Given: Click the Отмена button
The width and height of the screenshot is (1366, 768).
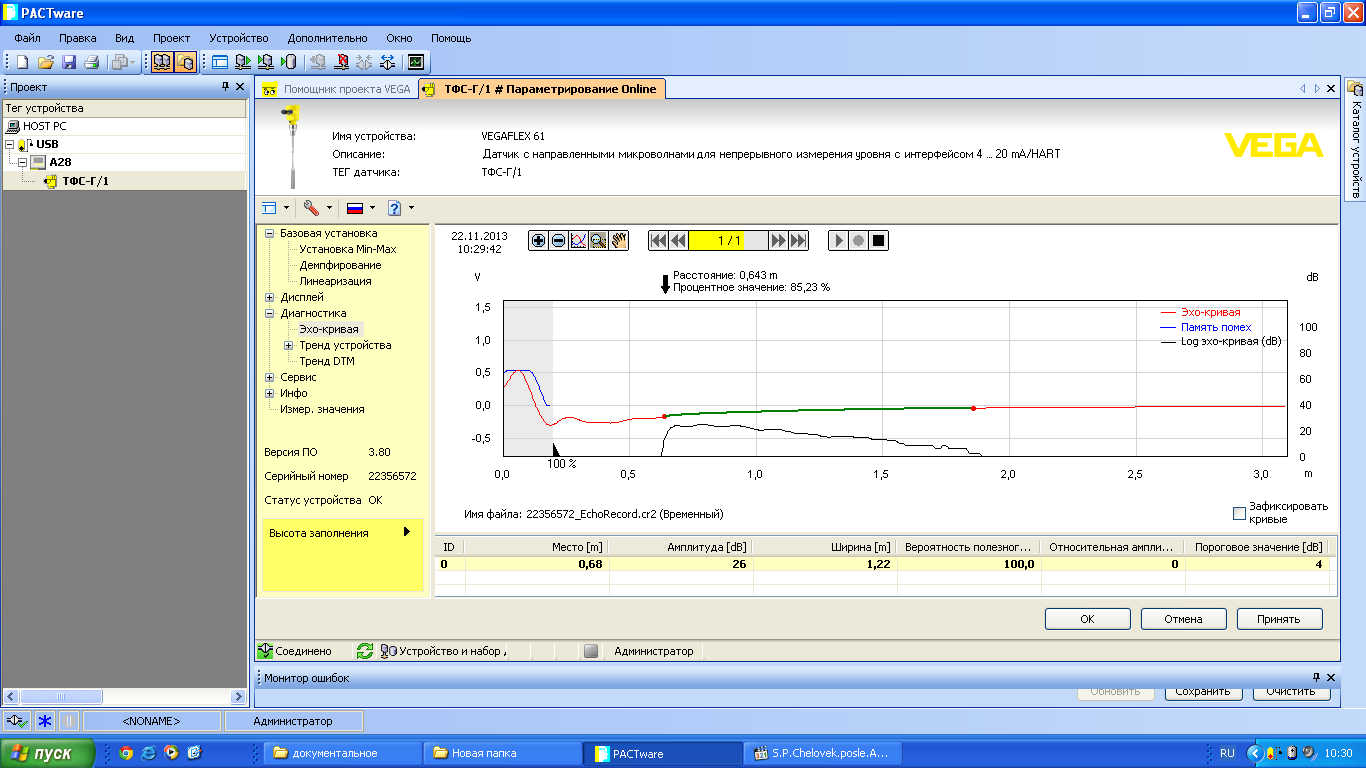Looking at the screenshot, I should [1183, 619].
